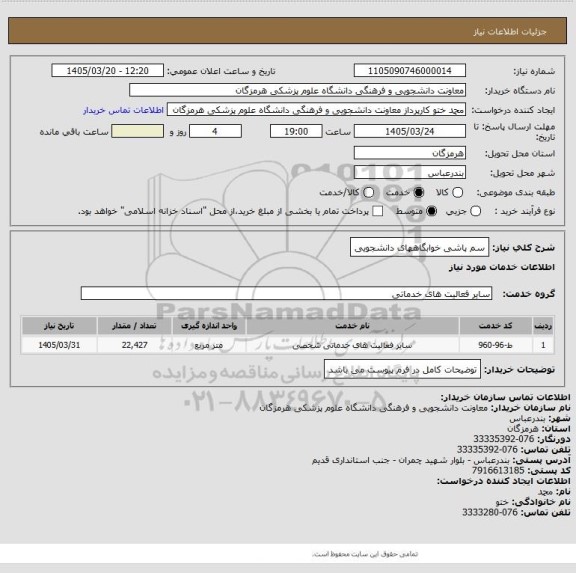Click the empty remaining hours field

(x=137, y=131)
